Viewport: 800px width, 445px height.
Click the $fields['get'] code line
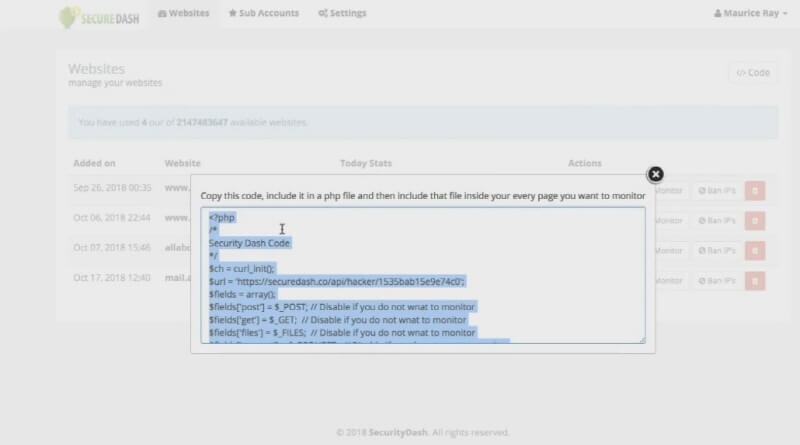[337, 320]
